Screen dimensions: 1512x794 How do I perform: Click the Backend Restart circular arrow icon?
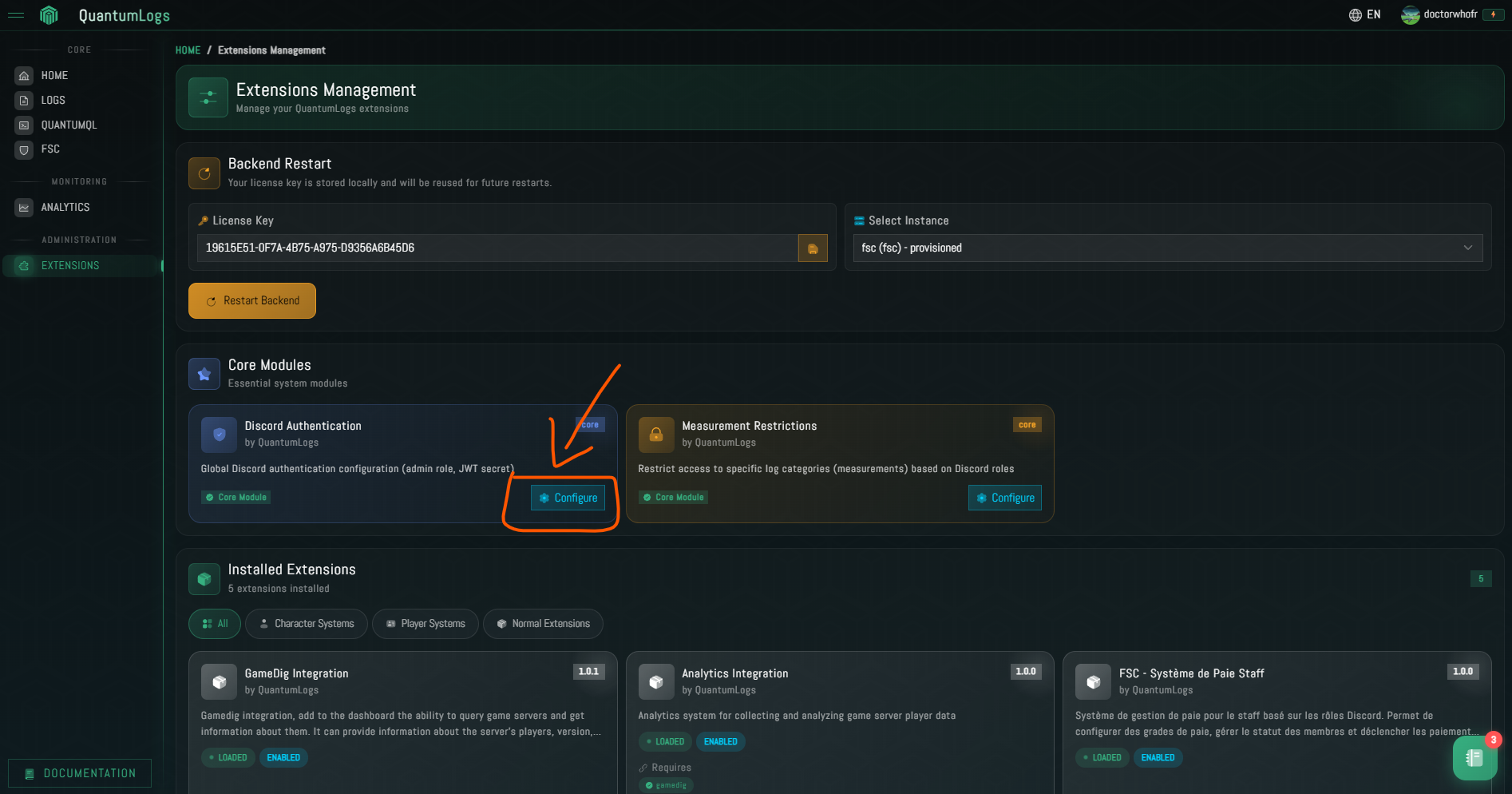click(204, 173)
